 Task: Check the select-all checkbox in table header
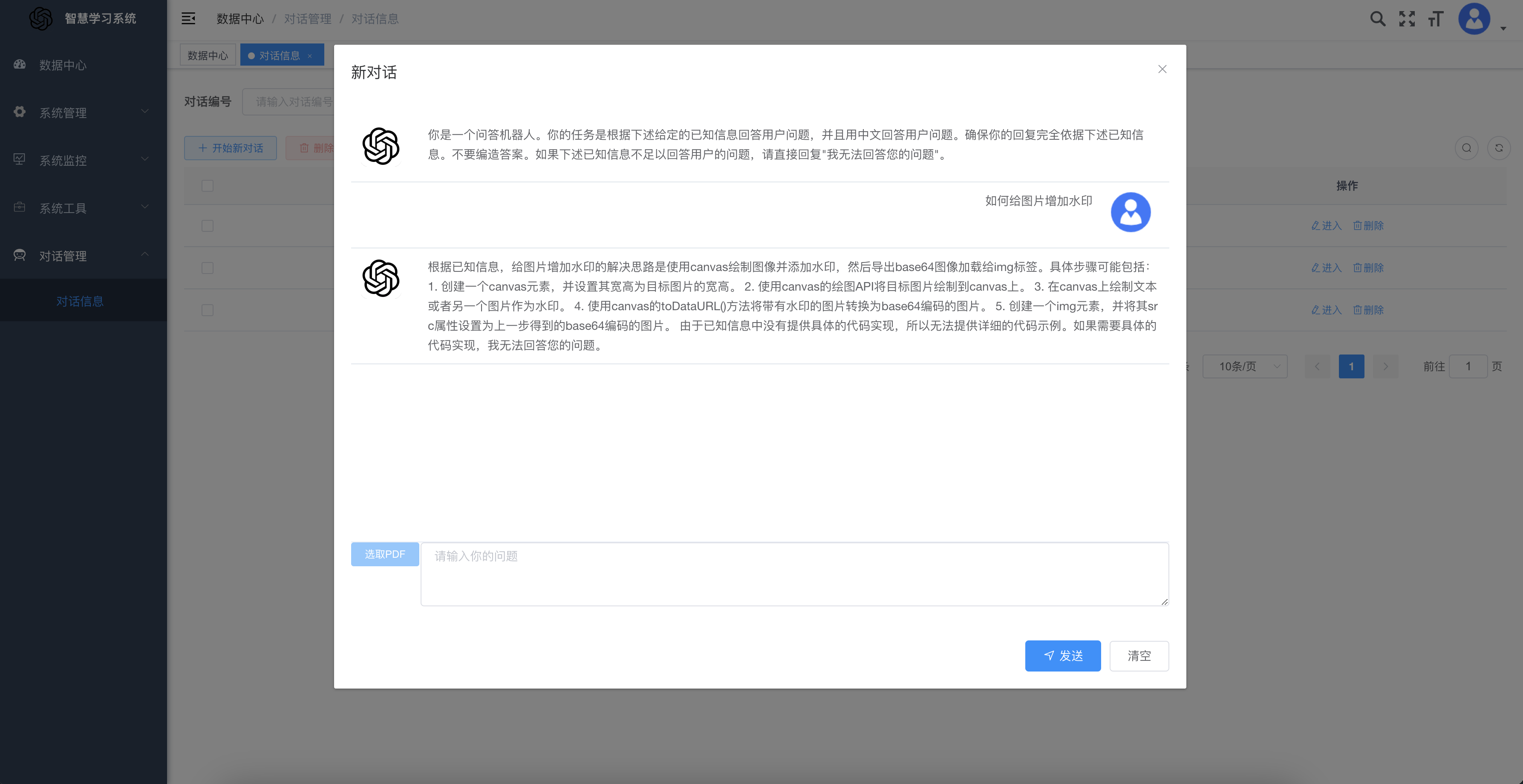coord(208,186)
